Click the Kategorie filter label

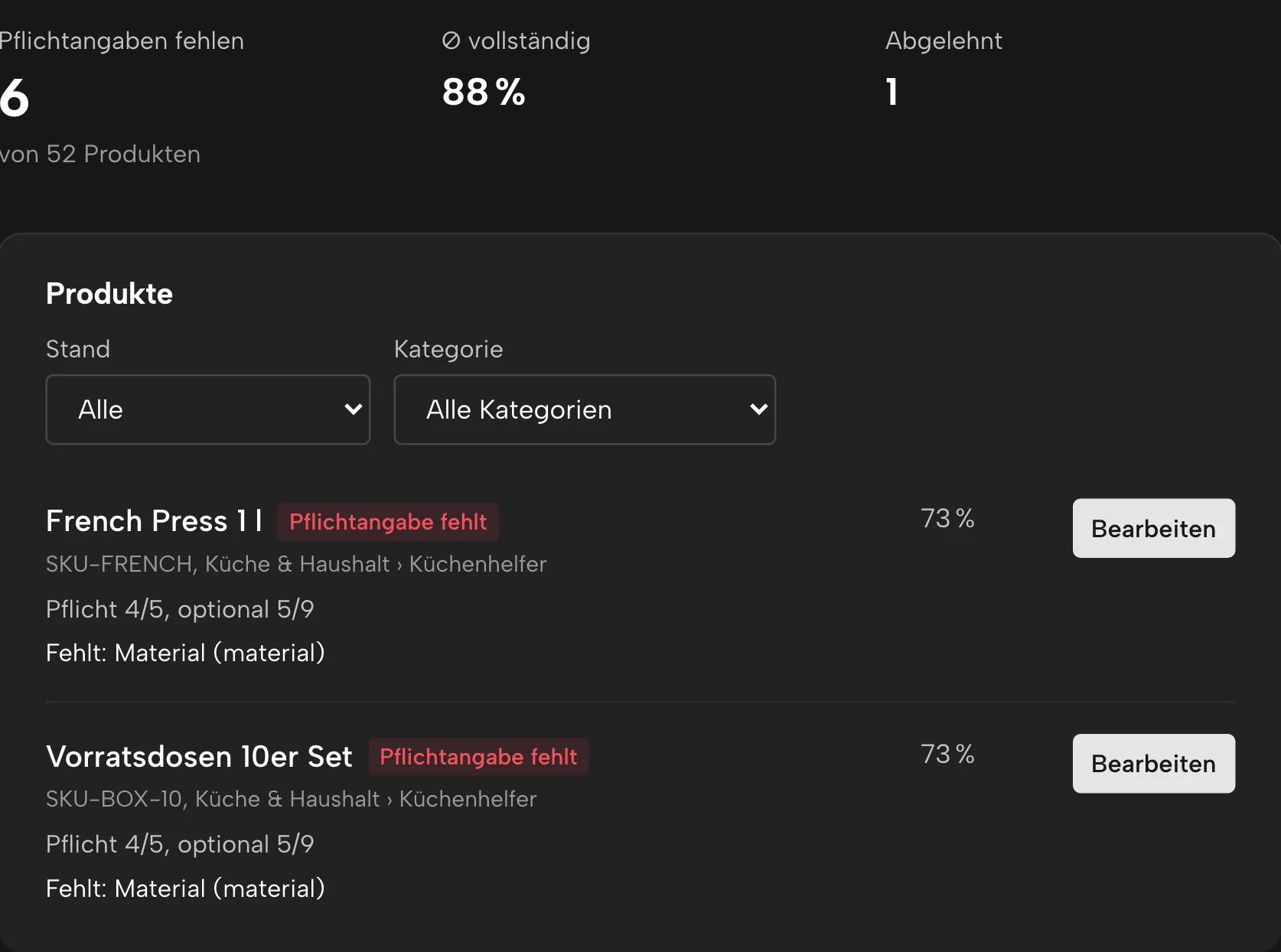click(448, 349)
